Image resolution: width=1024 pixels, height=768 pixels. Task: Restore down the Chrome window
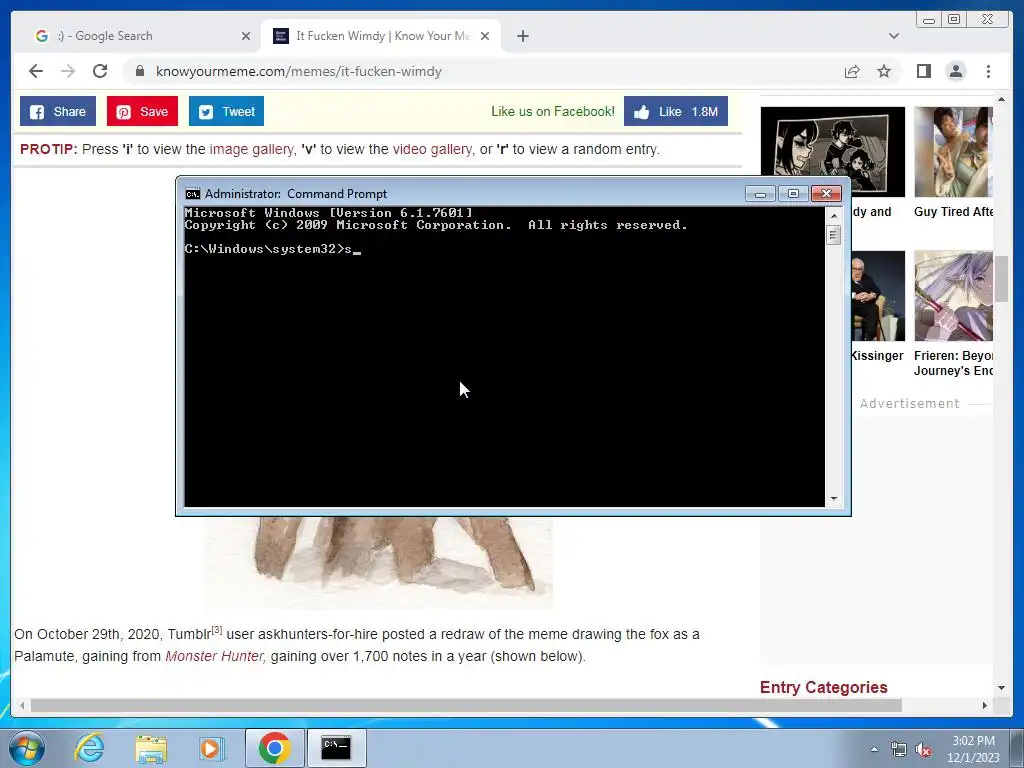point(954,20)
